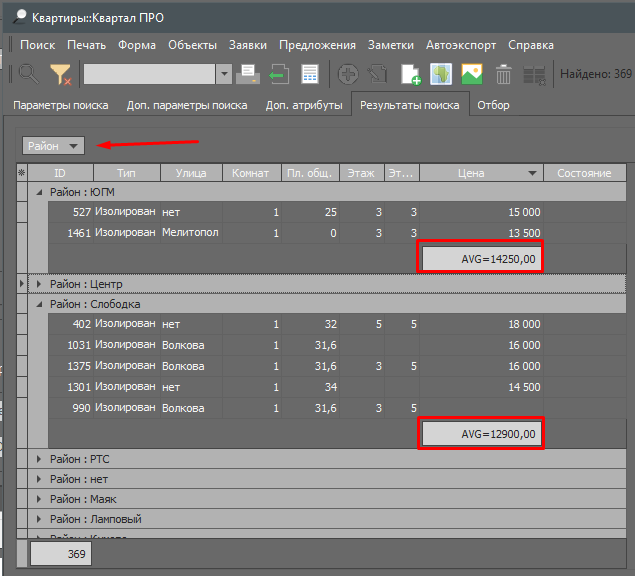Click the photo image icon
Screen dimensions: 635x576
pos(471,74)
